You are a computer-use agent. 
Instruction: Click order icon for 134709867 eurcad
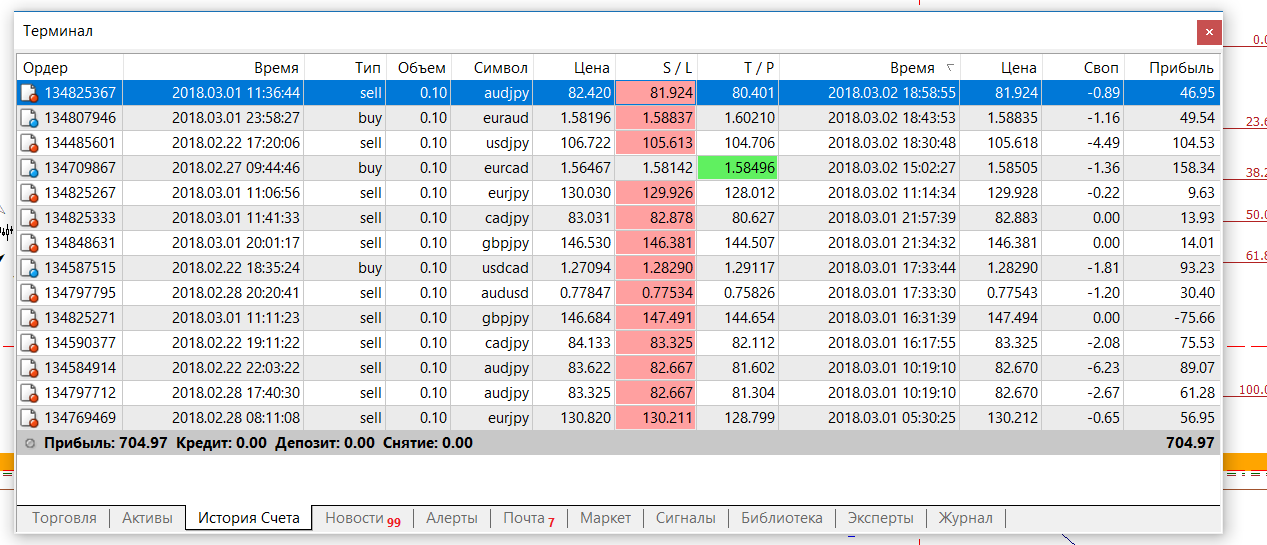pyautogui.click(x=31, y=168)
